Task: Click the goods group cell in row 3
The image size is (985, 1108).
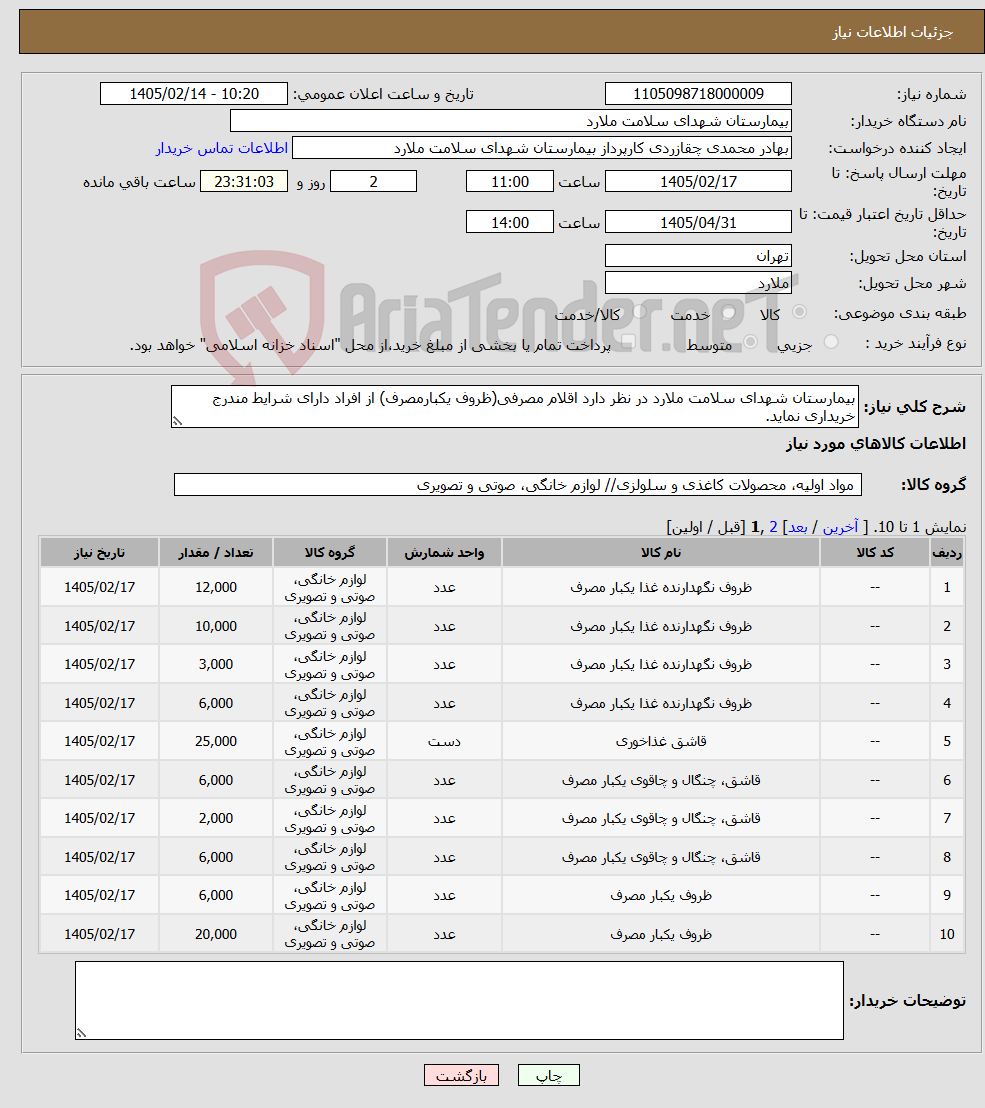Action: pos(329,664)
